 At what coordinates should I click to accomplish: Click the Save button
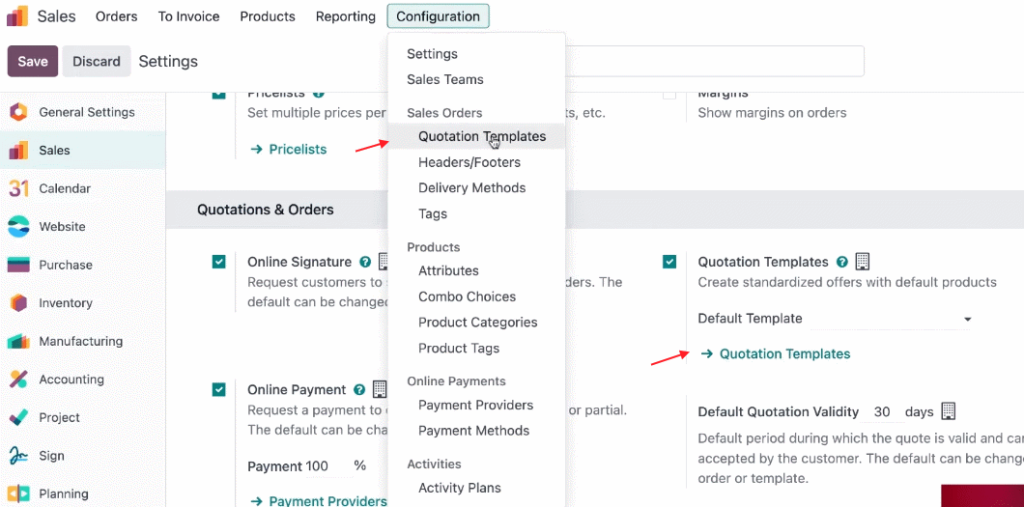coord(33,61)
